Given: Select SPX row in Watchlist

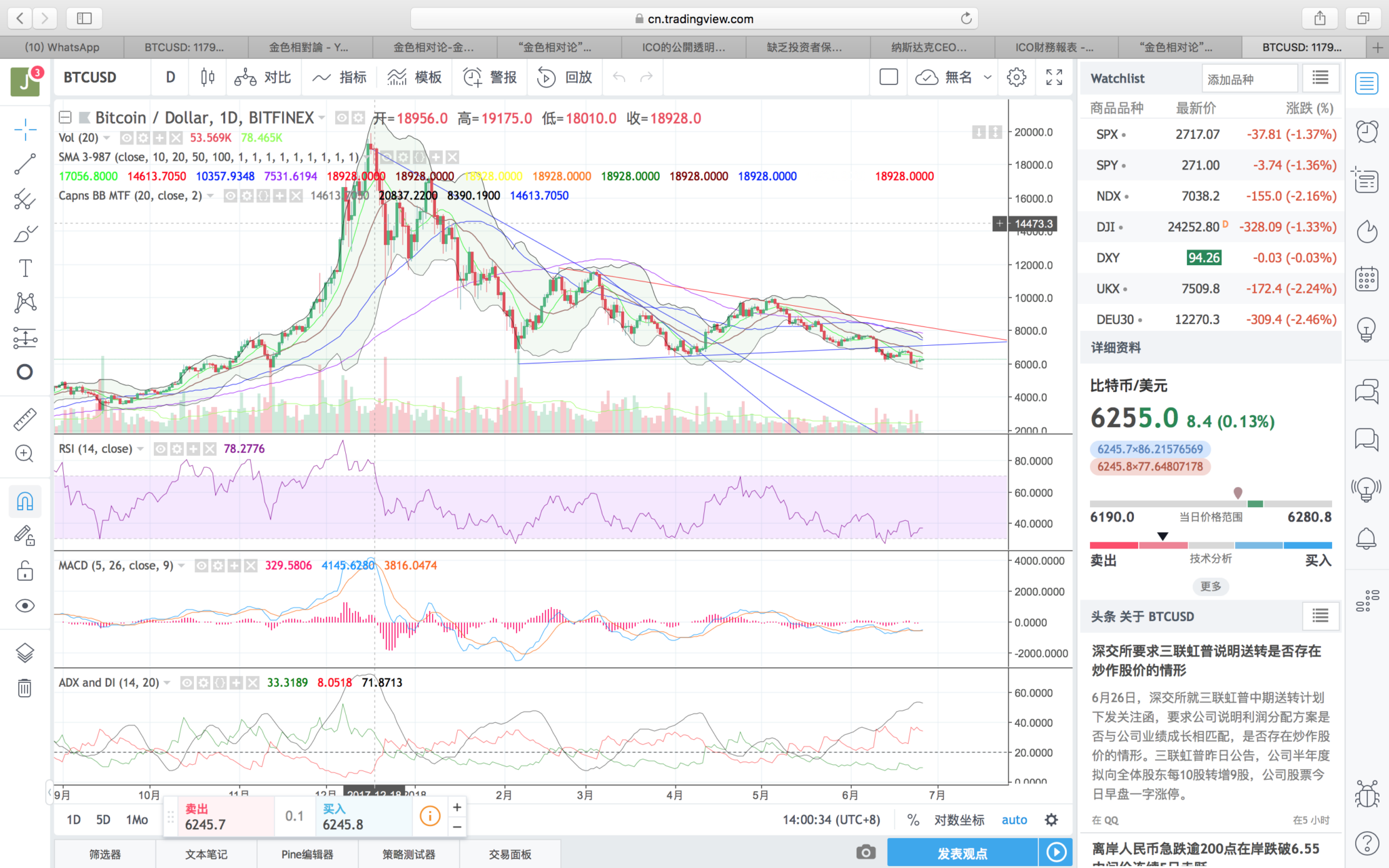Looking at the screenshot, I should tap(1211, 134).
